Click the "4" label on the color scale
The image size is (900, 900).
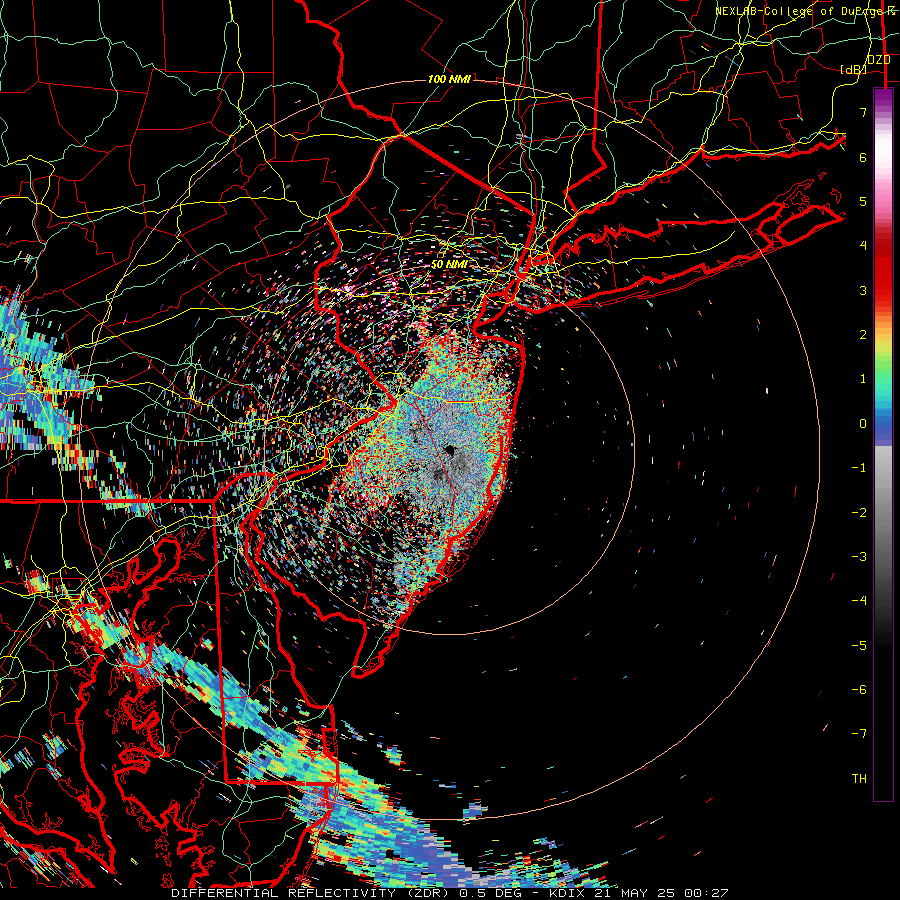coord(863,246)
